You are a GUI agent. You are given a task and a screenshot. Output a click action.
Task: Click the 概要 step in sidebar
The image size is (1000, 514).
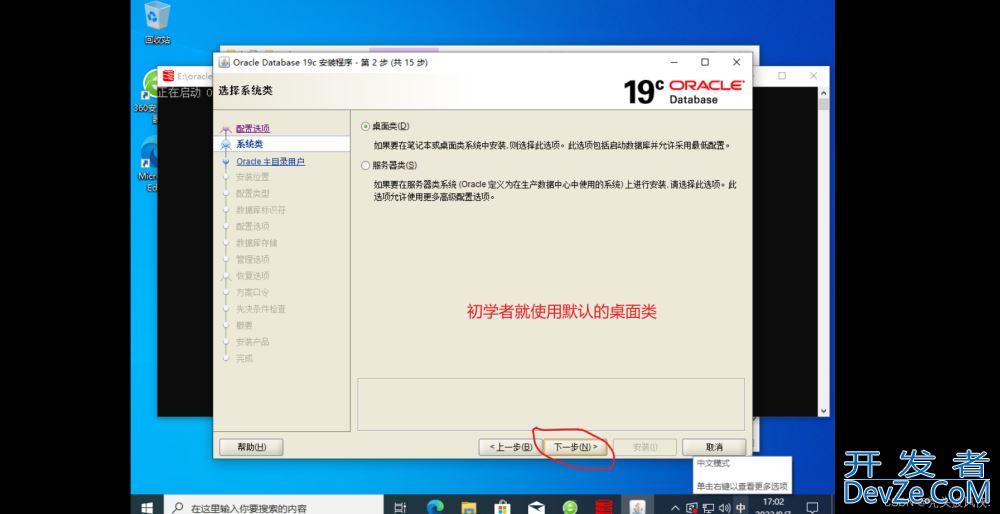coord(244,325)
